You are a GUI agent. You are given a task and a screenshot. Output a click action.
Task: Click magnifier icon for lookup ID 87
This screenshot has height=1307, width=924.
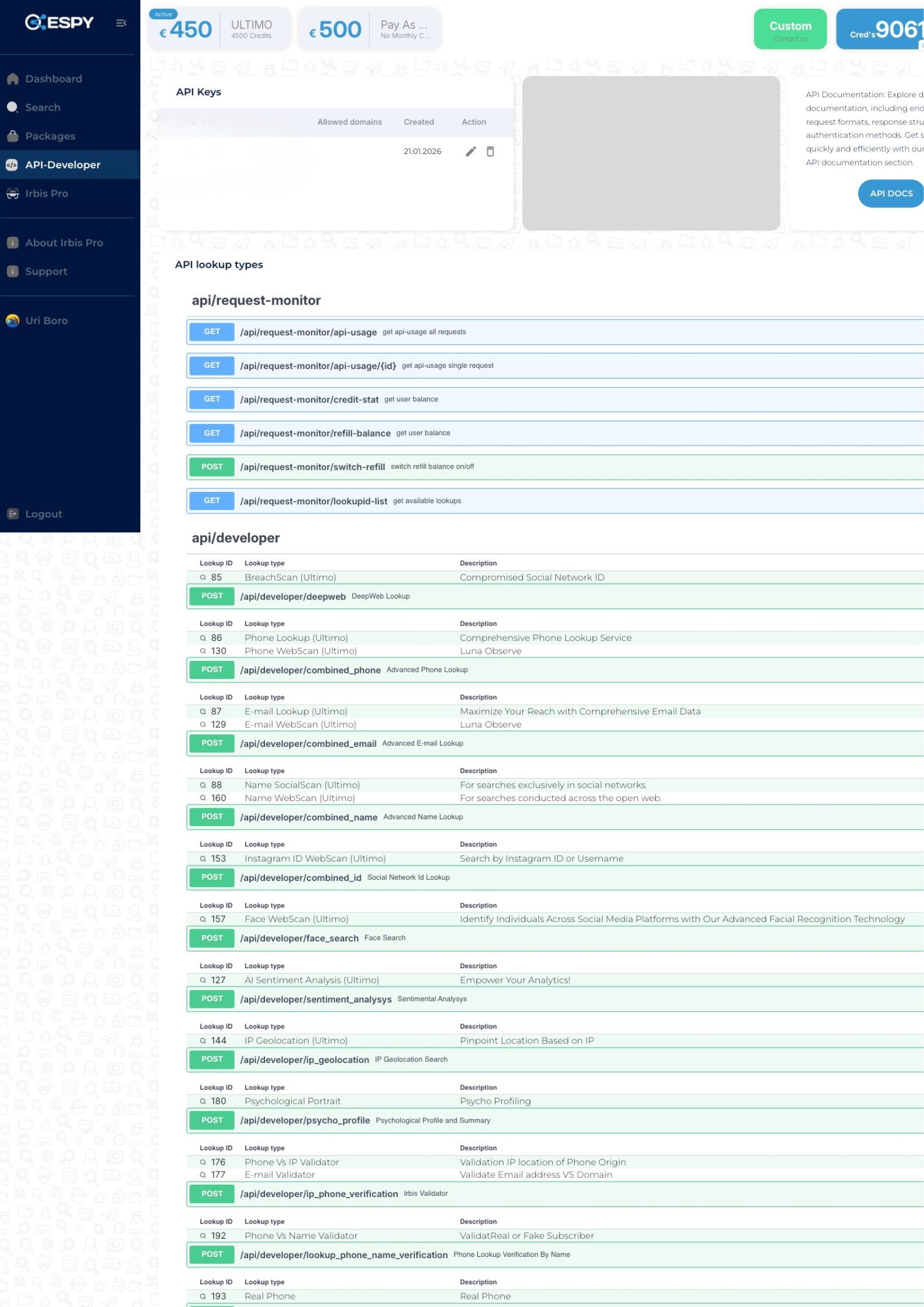coord(203,711)
